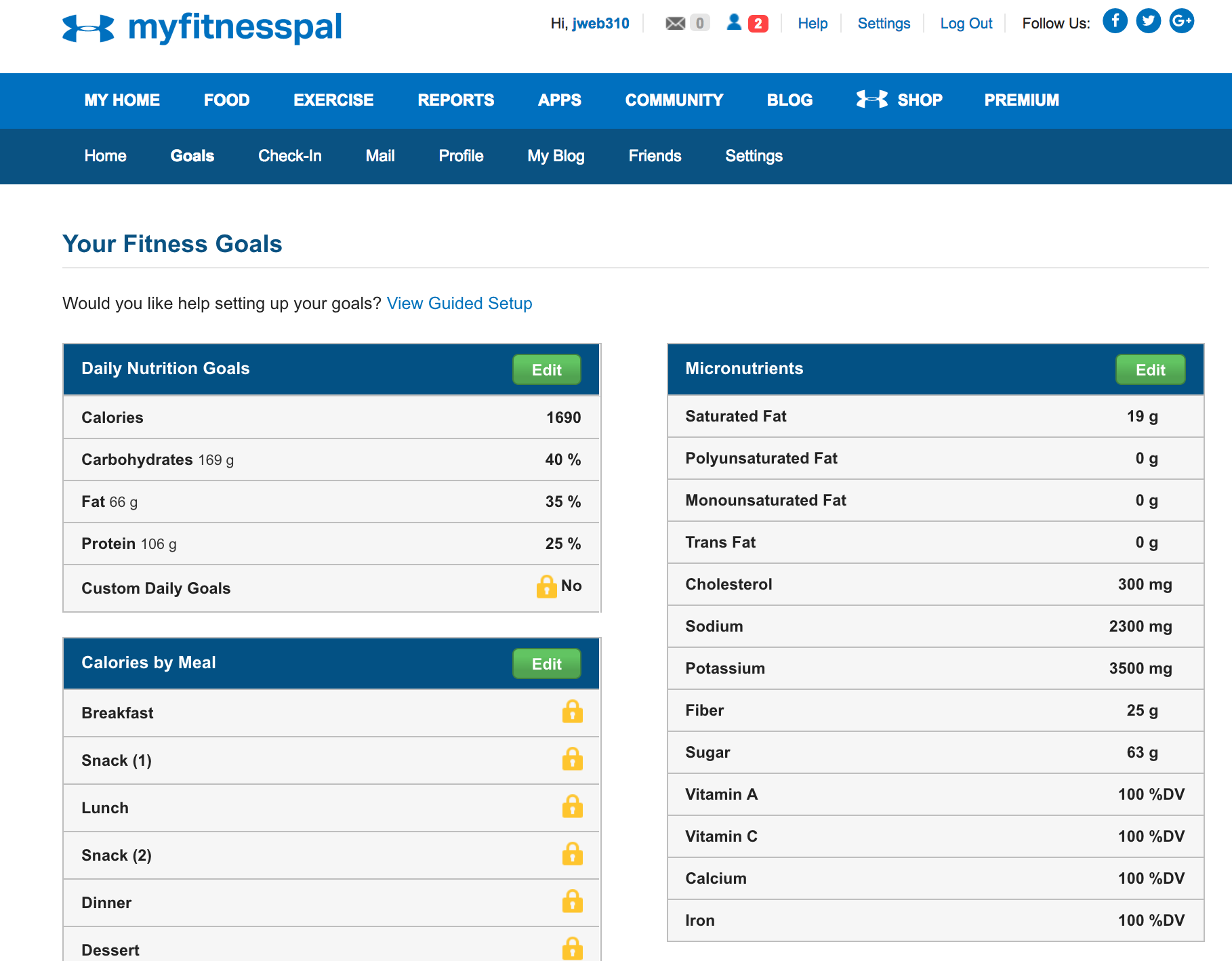Open the BLOG main tab
Screen dimensions: 1232x961
(789, 100)
